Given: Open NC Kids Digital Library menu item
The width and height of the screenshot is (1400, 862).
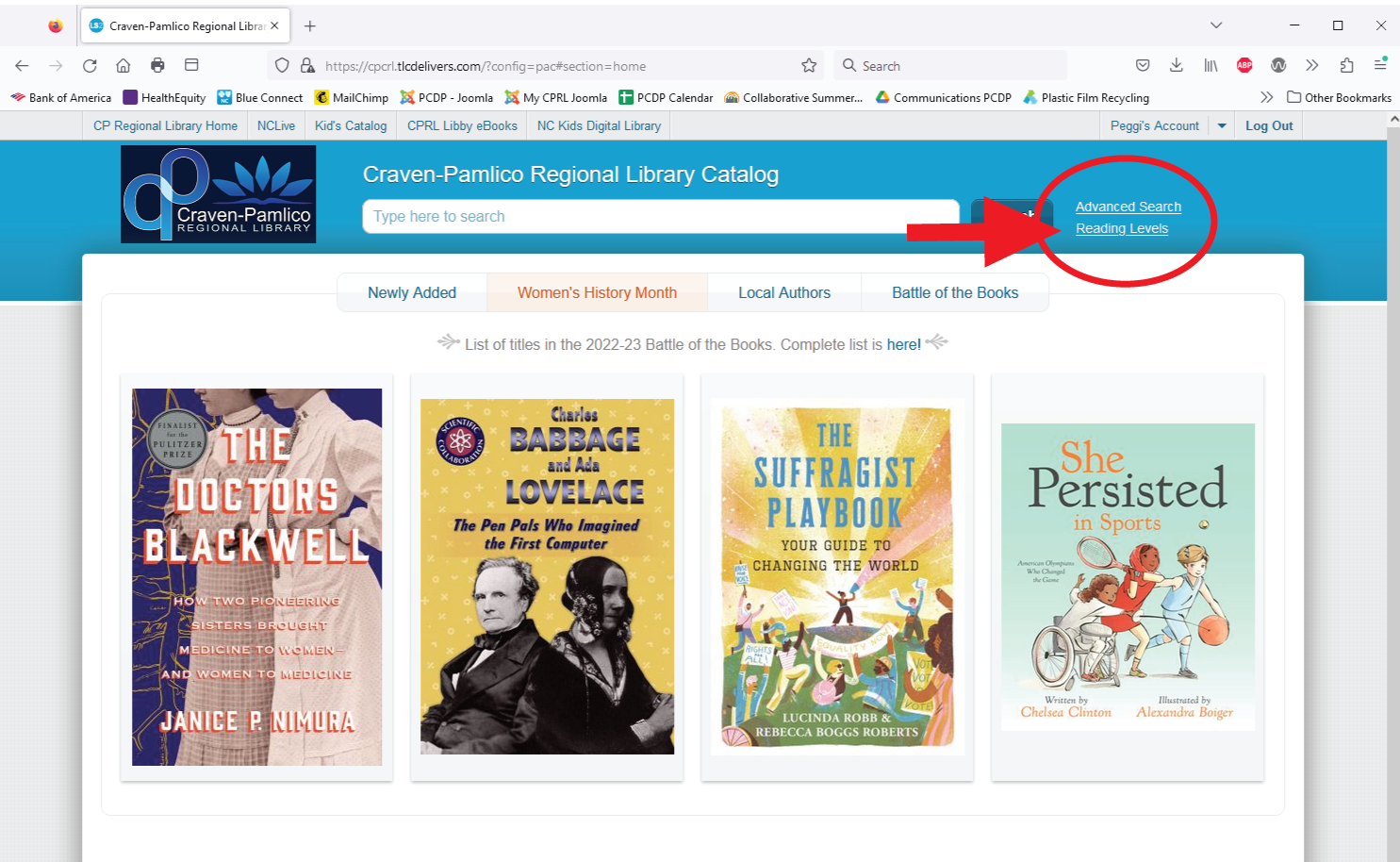Looking at the screenshot, I should 599,125.
